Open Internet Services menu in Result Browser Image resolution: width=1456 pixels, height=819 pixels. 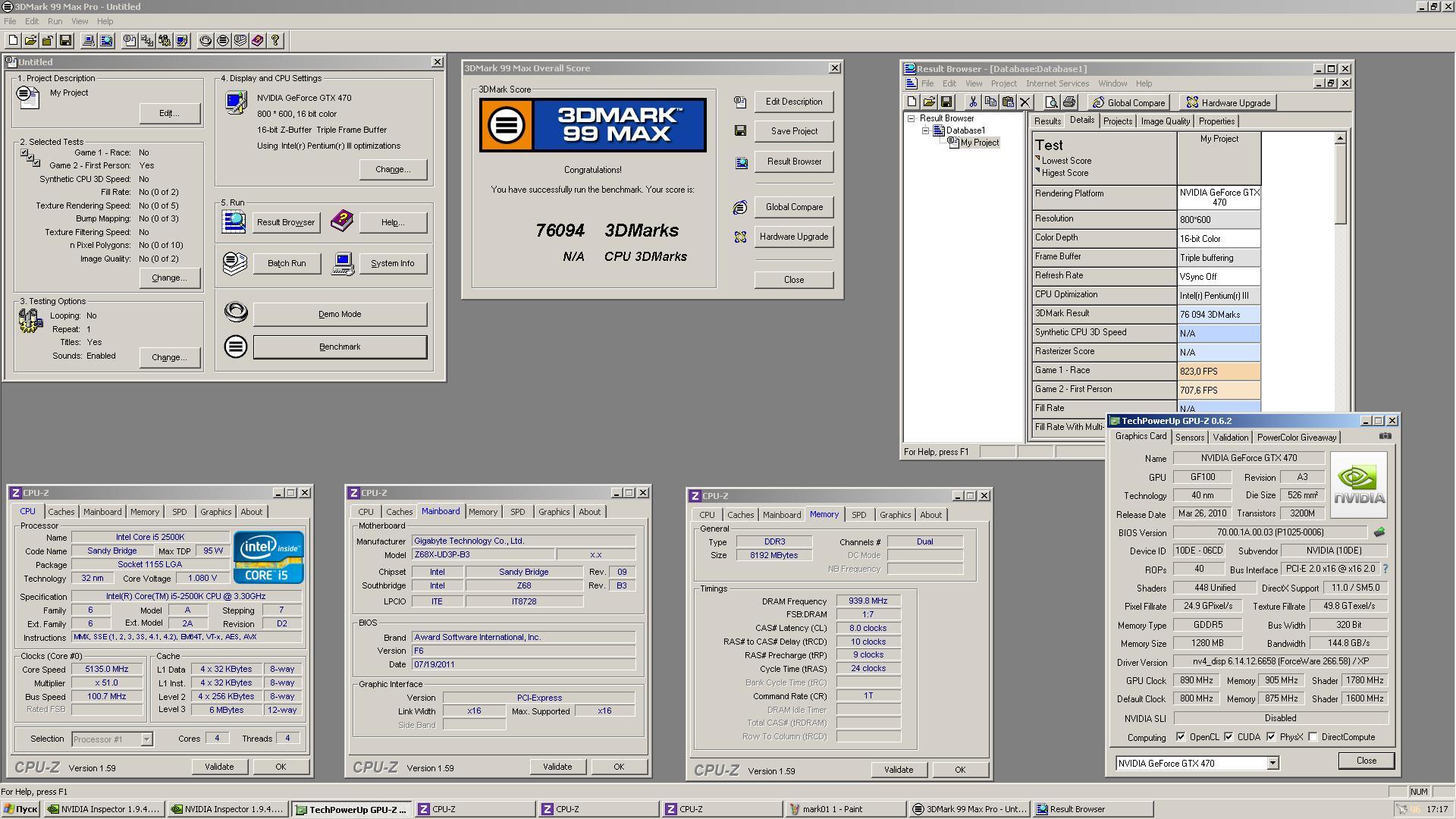click(x=1057, y=83)
